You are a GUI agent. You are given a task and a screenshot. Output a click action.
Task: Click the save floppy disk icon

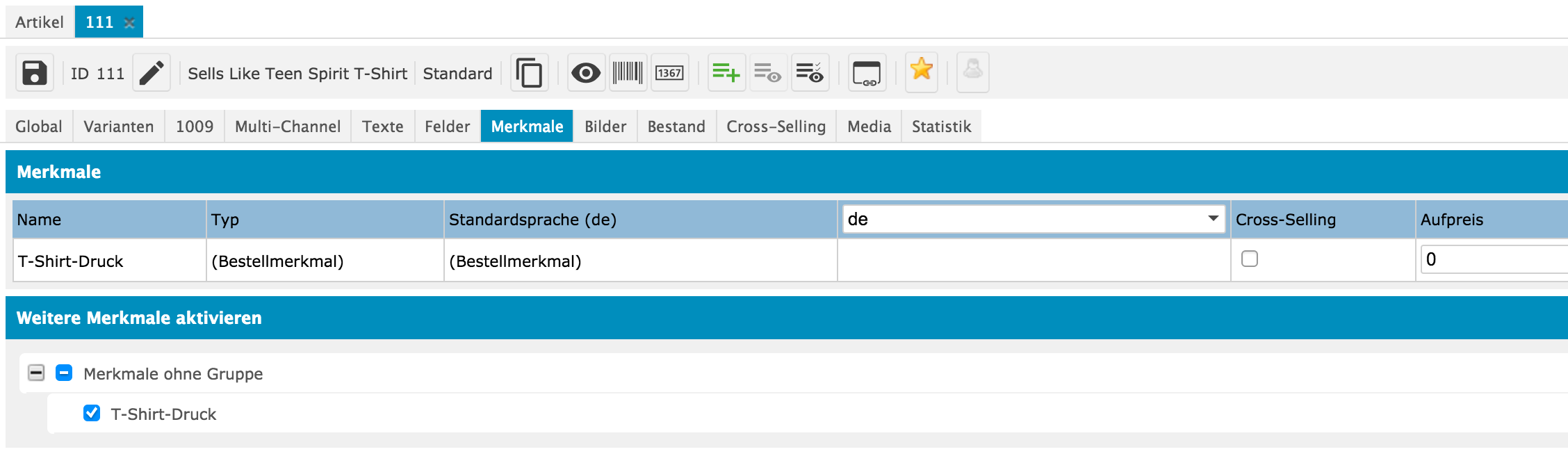34,73
